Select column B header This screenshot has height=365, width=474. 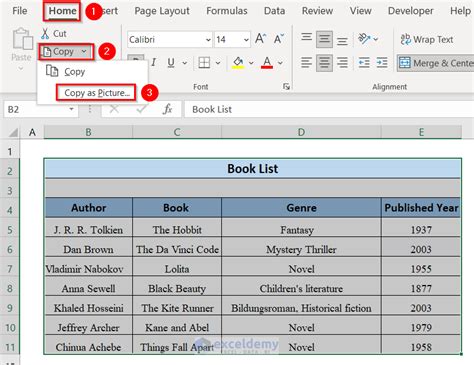(x=88, y=132)
